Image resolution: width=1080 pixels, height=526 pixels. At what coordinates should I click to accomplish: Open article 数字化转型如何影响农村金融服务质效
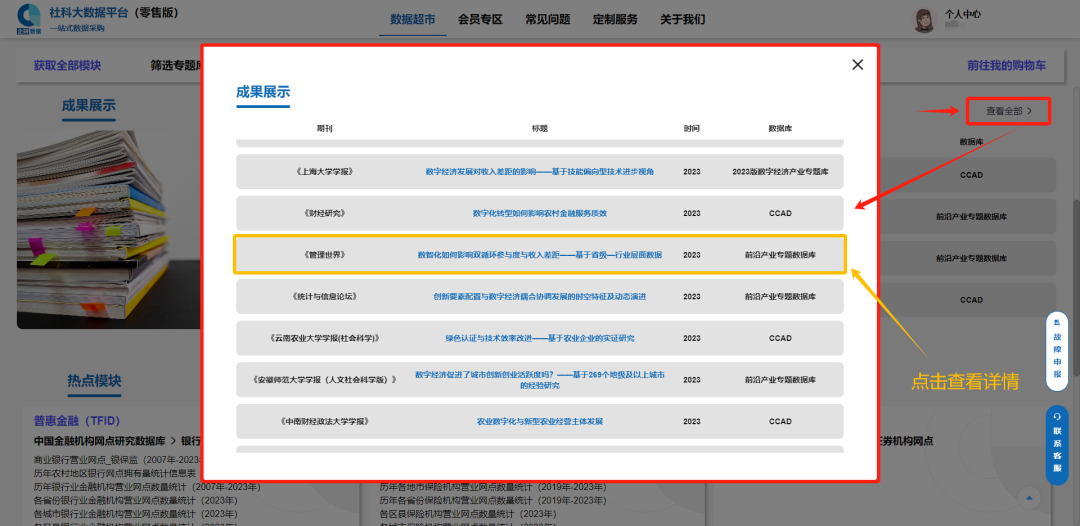click(539, 213)
